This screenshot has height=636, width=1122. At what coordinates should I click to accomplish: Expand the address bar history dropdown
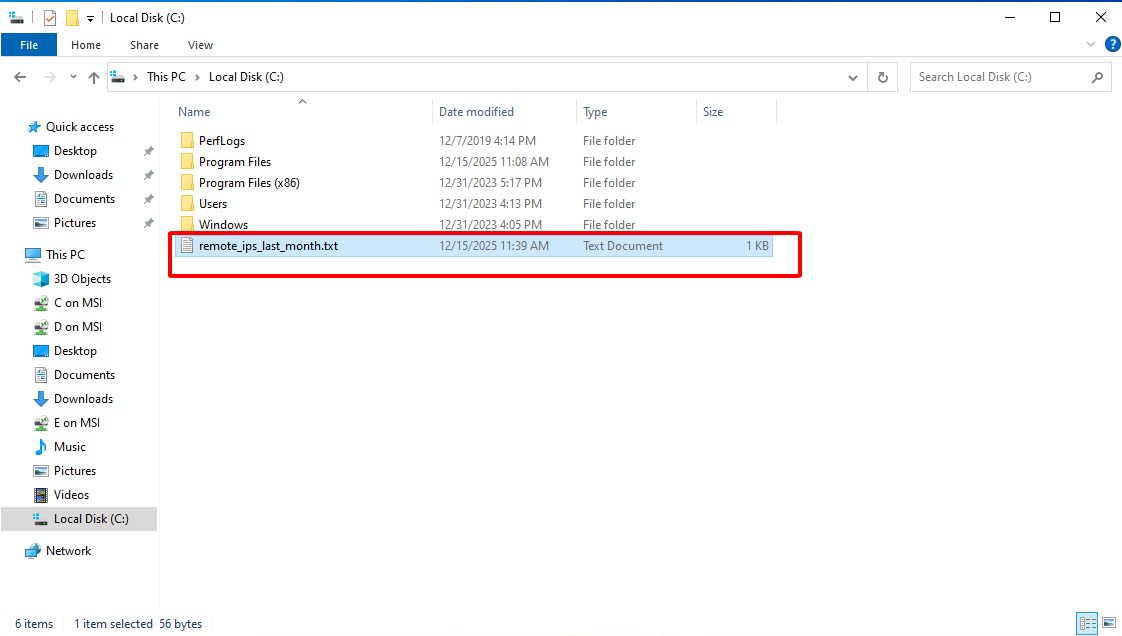point(852,77)
